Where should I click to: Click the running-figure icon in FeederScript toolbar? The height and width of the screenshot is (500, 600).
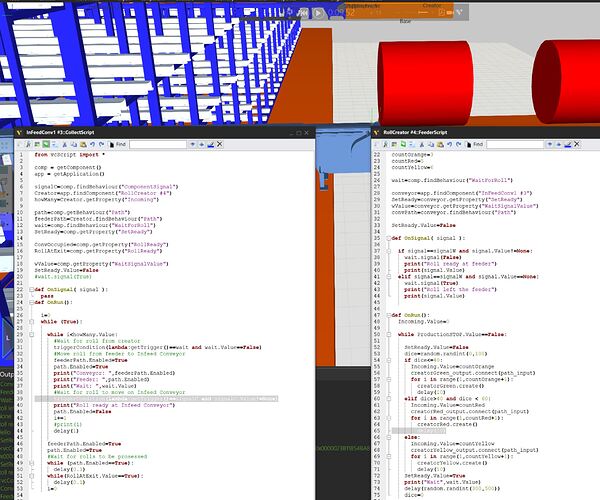coord(386,144)
